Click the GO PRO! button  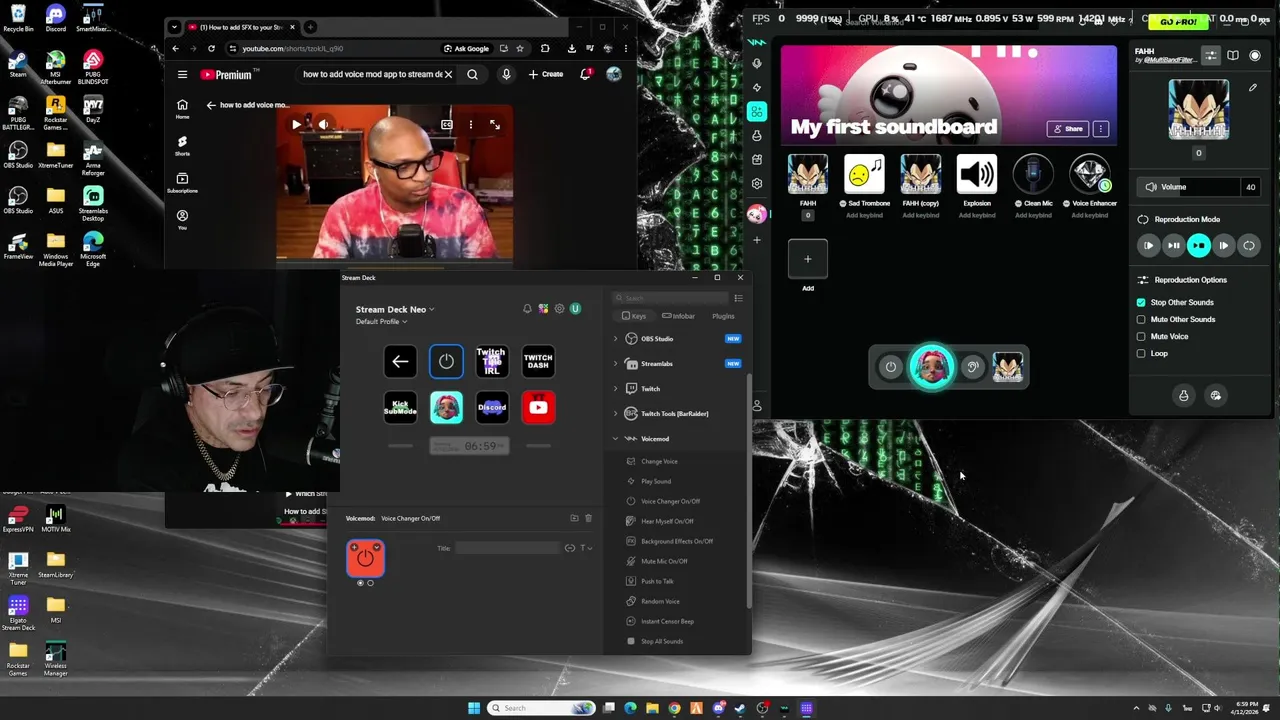(1178, 21)
